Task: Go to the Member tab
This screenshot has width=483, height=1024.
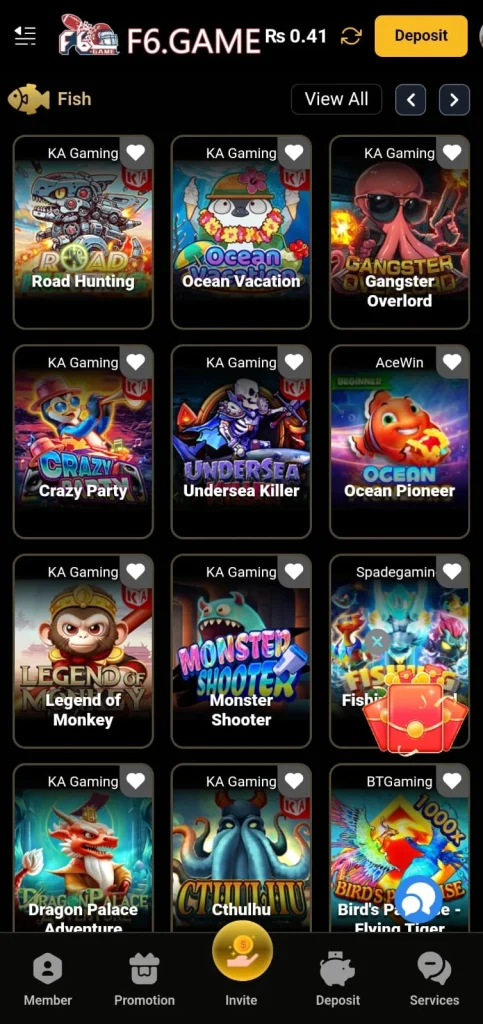Action: [x=48, y=979]
